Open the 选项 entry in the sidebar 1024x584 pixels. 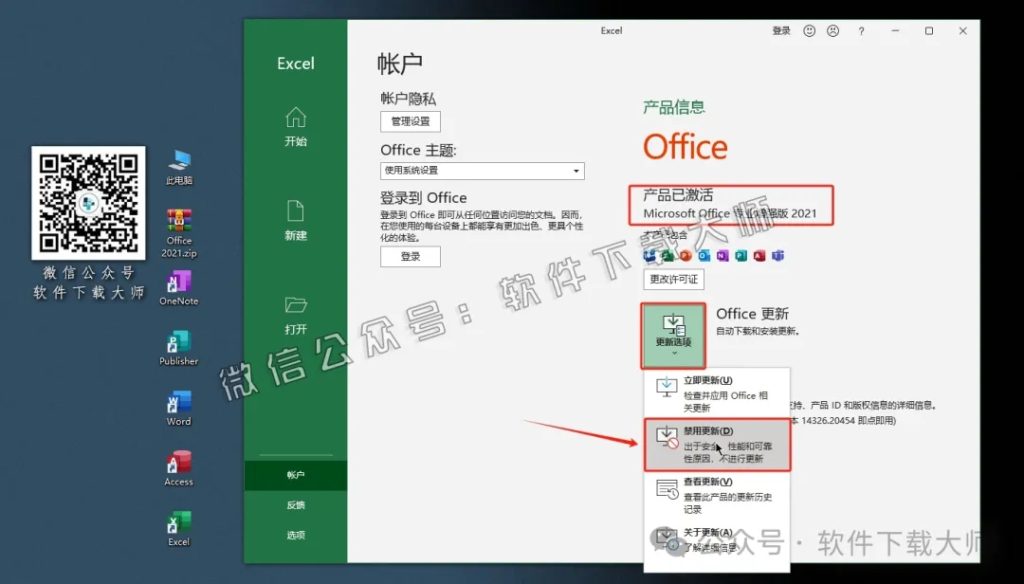[295, 535]
